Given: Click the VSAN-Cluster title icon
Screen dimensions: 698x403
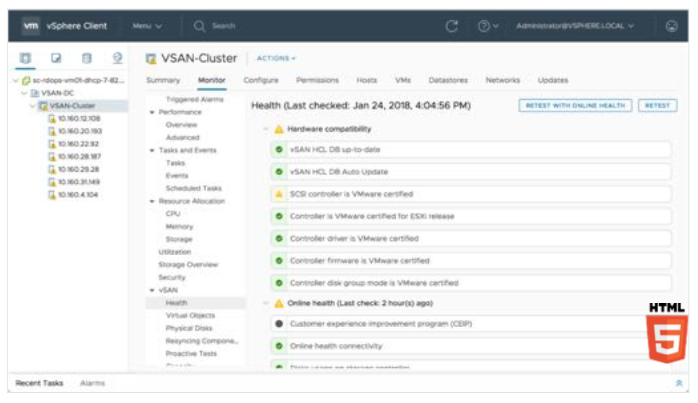Looking at the screenshot, I should click(151, 58).
